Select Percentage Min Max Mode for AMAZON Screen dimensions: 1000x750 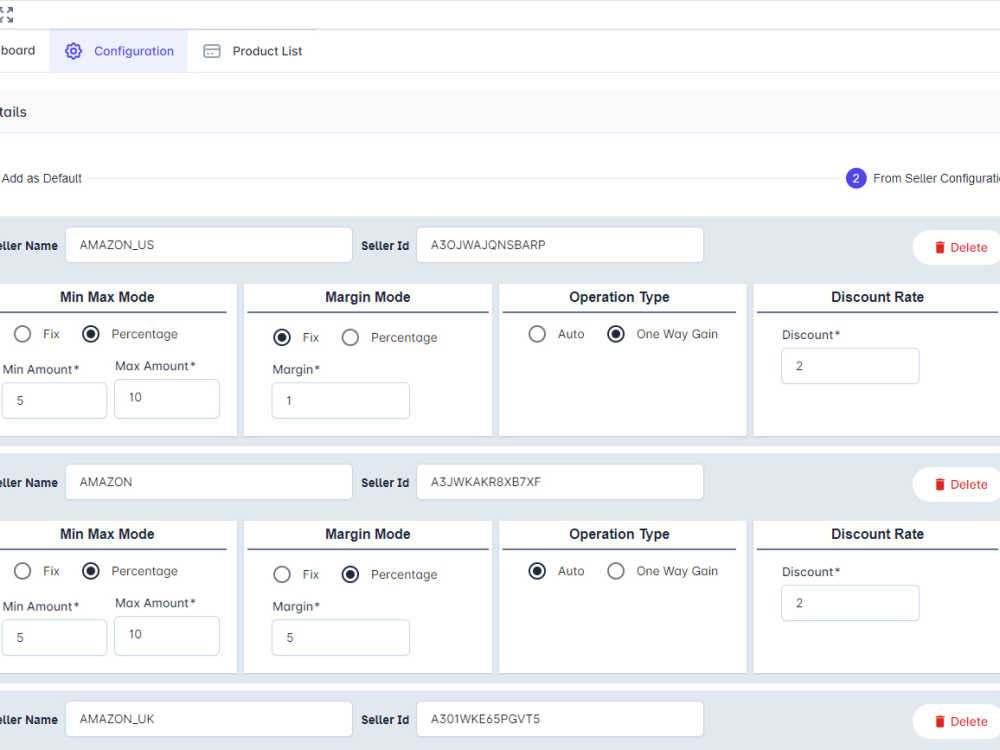point(91,571)
